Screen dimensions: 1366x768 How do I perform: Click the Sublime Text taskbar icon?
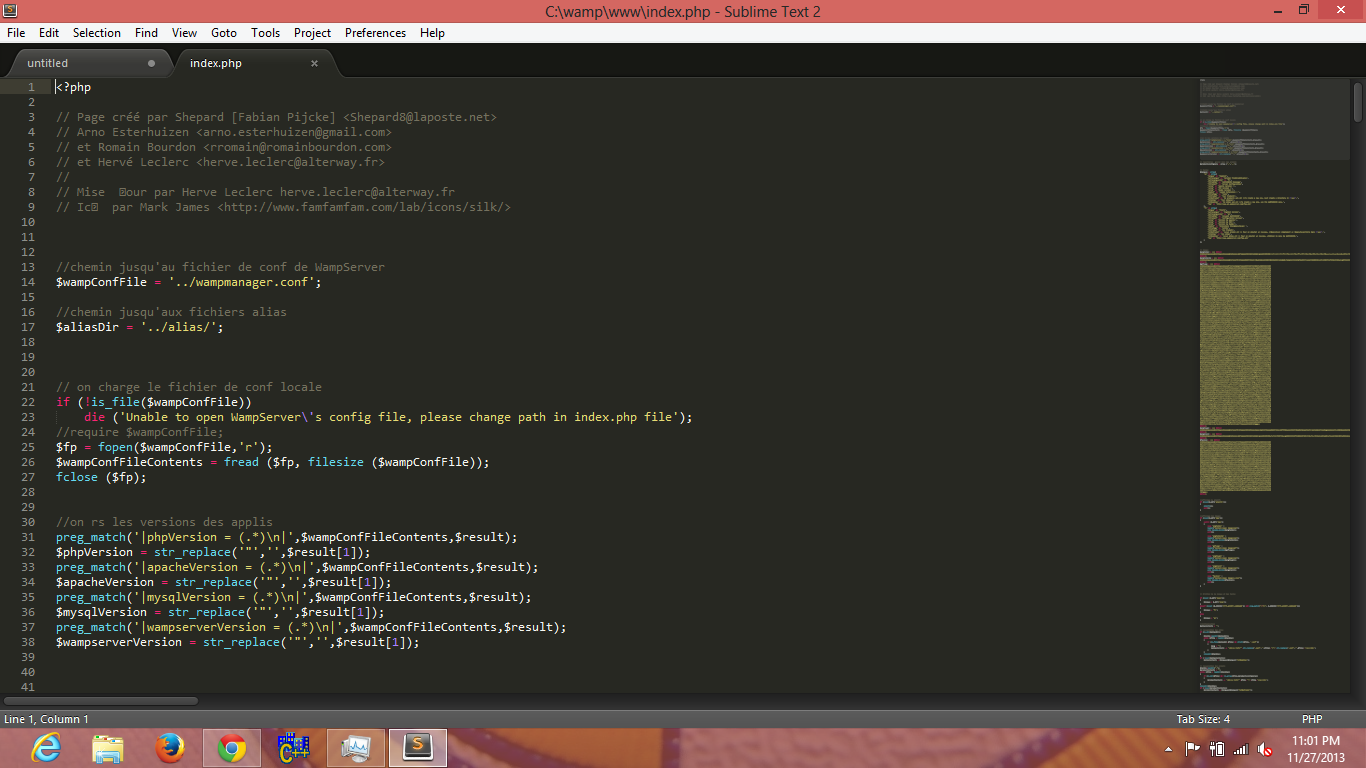coord(418,748)
